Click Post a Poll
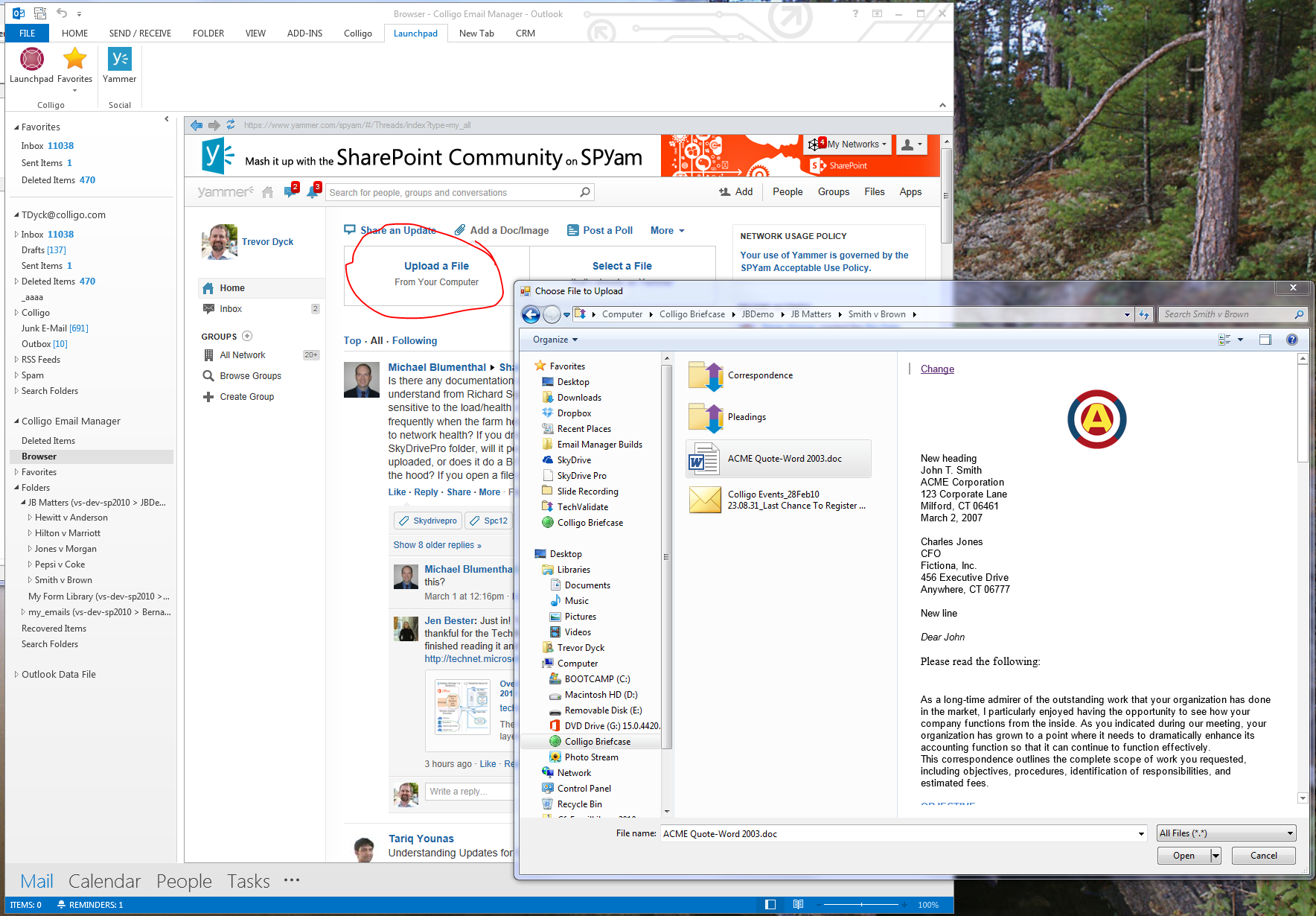 tap(600, 231)
